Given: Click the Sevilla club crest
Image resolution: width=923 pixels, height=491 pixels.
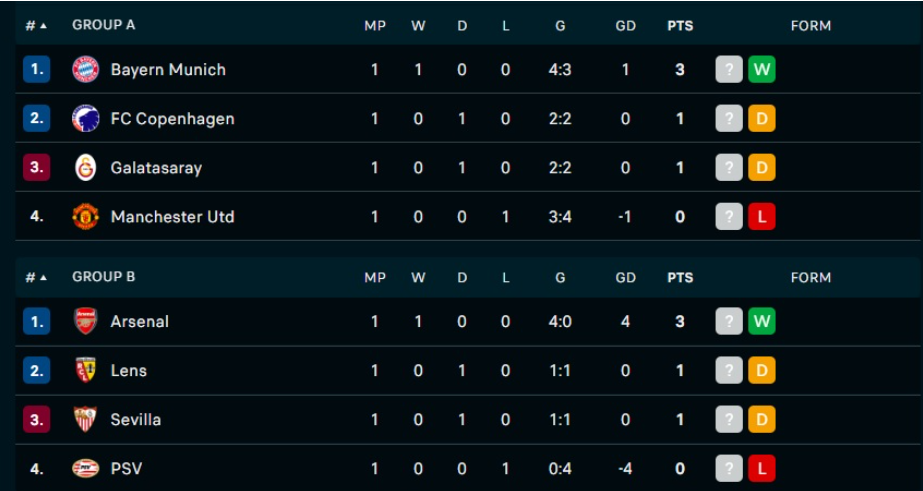Looking at the screenshot, I should (86, 419).
